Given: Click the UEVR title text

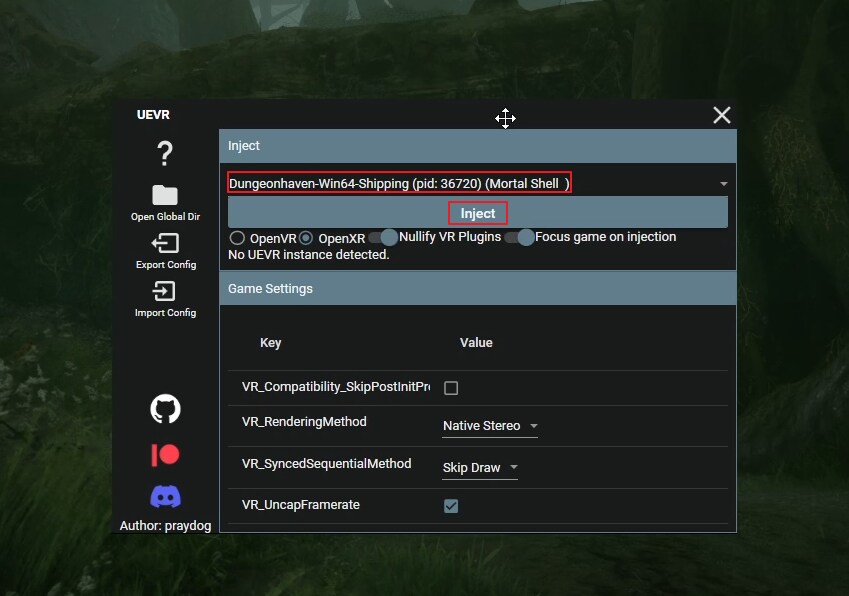Looking at the screenshot, I should click(153, 115).
